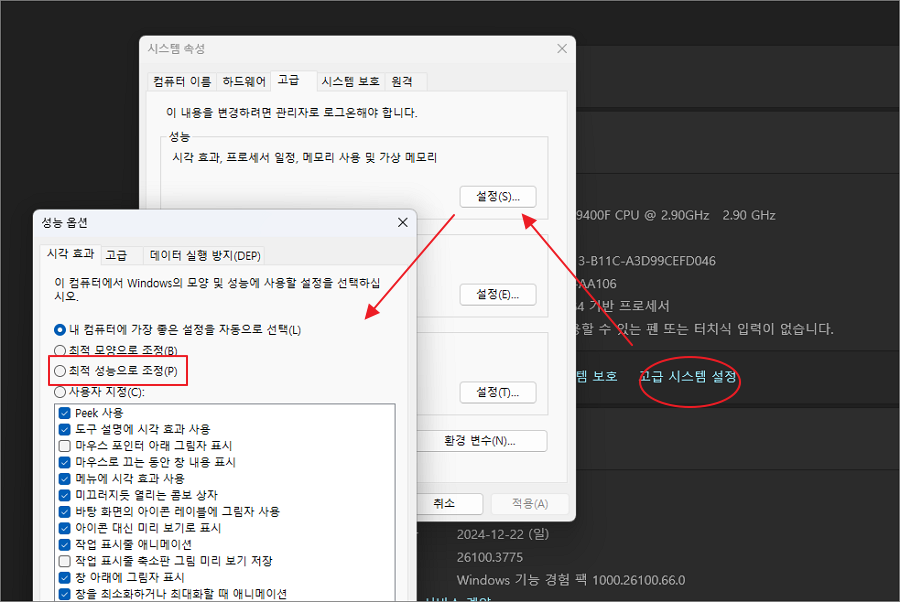Click 취소 button in 시스템 속성

[449, 504]
